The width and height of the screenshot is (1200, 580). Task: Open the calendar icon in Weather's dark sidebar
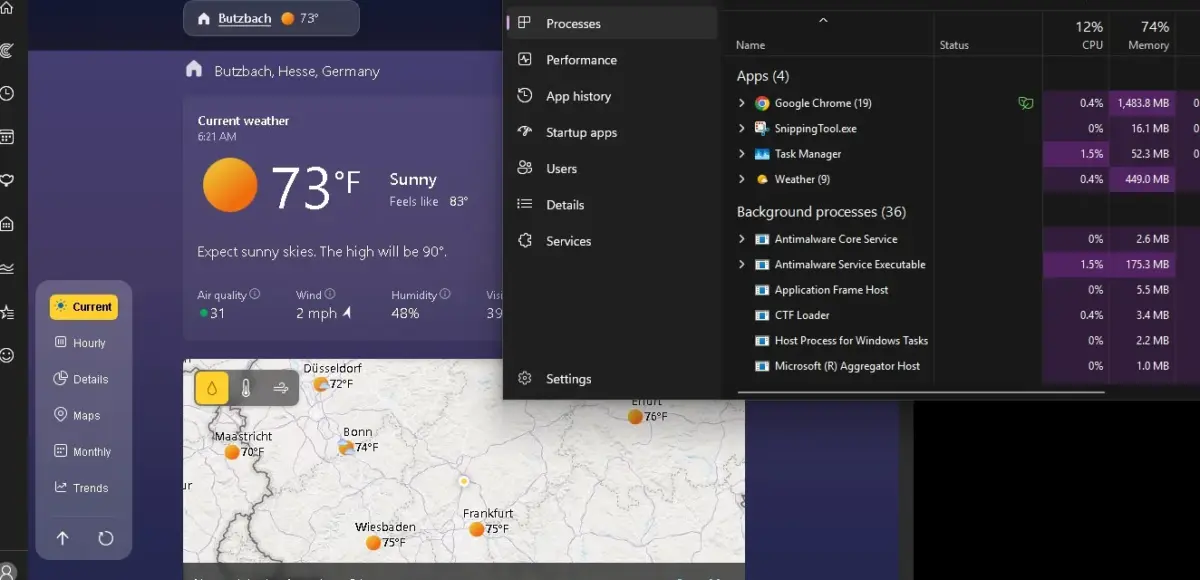point(6,137)
